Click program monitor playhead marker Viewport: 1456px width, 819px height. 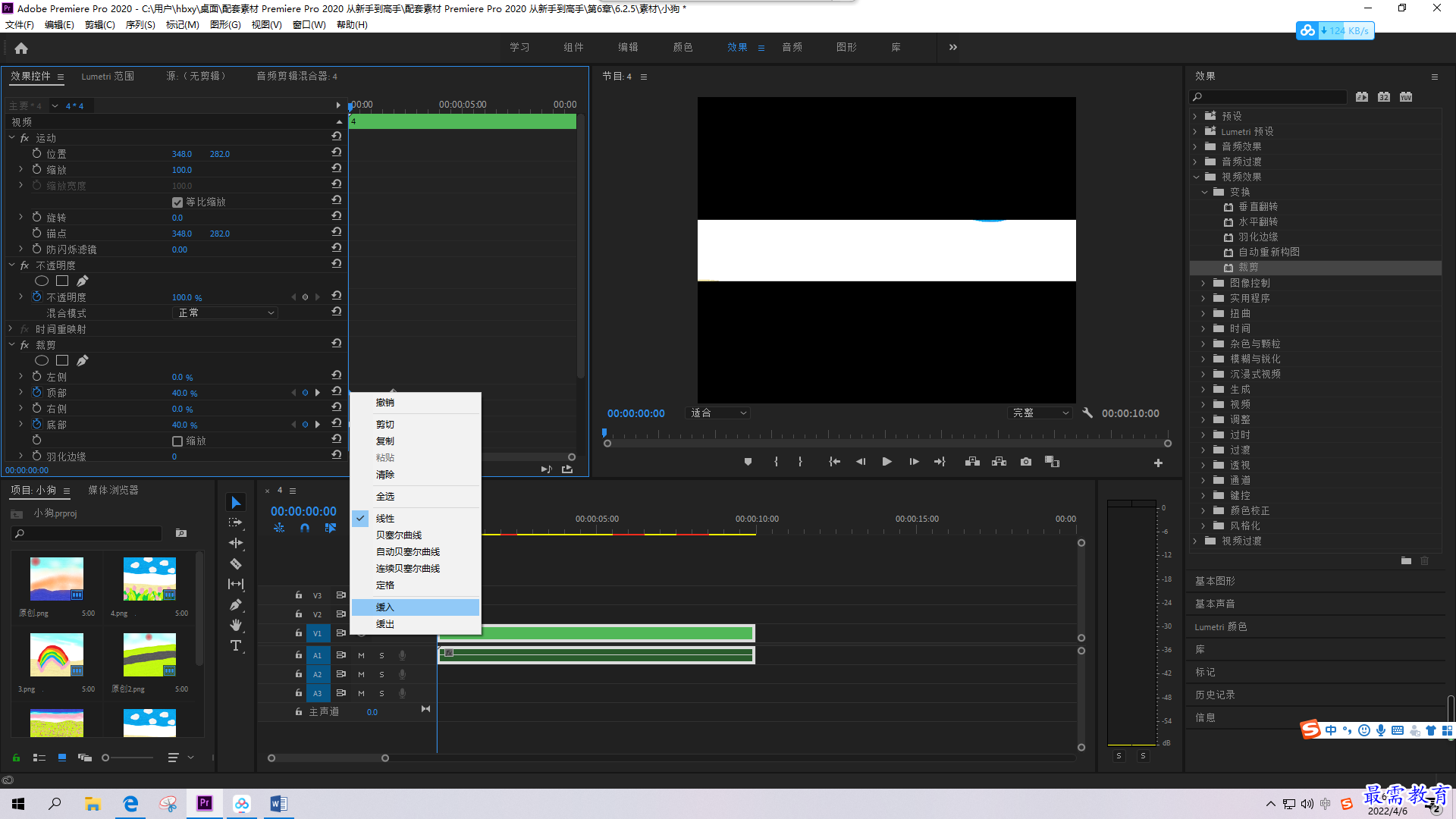point(604,434)
